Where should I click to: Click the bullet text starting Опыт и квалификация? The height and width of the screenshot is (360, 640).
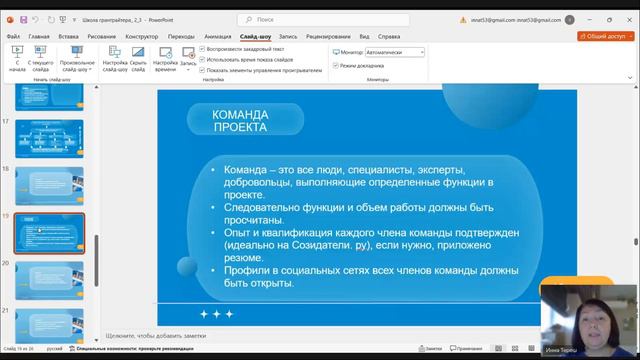tap(371, 245)
